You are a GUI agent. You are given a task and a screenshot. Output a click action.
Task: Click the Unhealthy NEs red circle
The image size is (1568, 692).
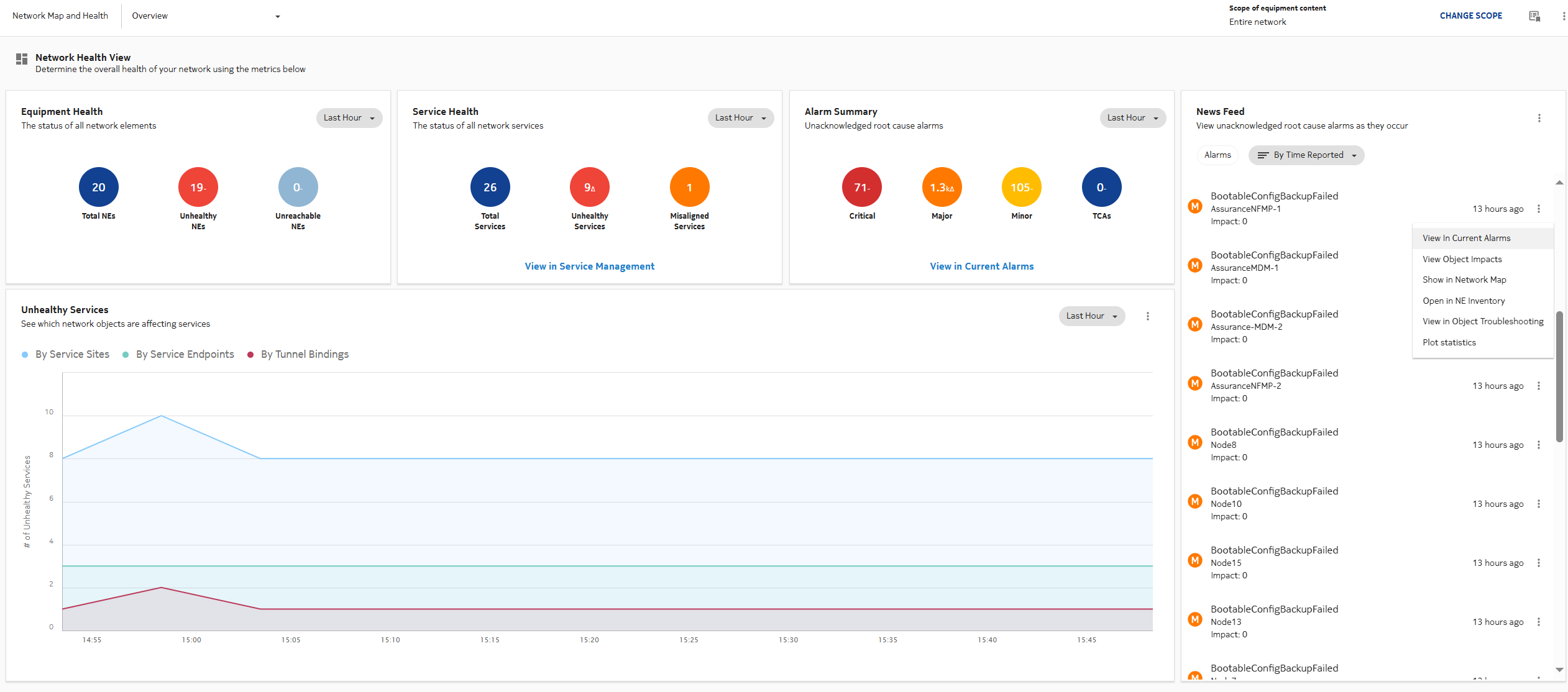(x=198, y=187)
